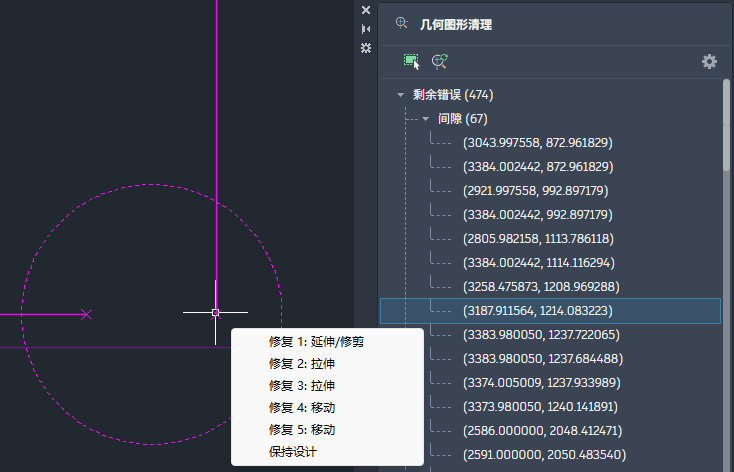Click the magenta X marker on the horizontal line

click(86, 314)
